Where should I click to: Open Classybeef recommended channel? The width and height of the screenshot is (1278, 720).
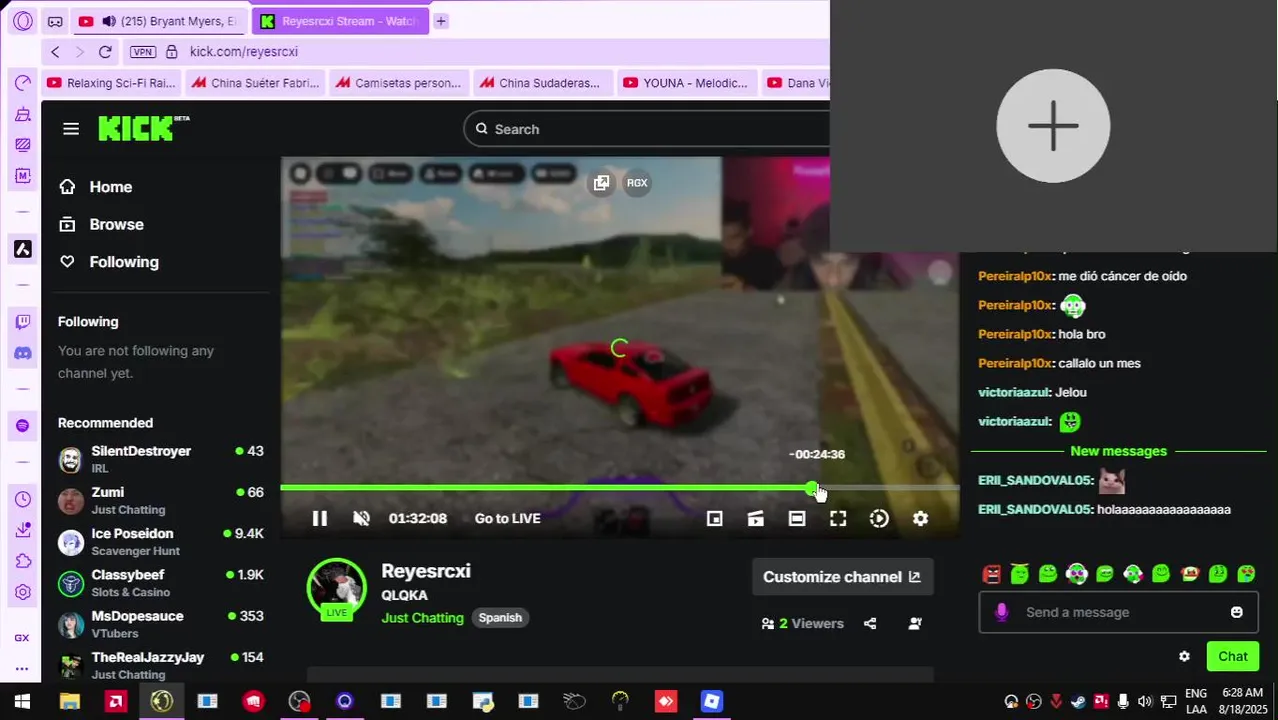[161, 582]
